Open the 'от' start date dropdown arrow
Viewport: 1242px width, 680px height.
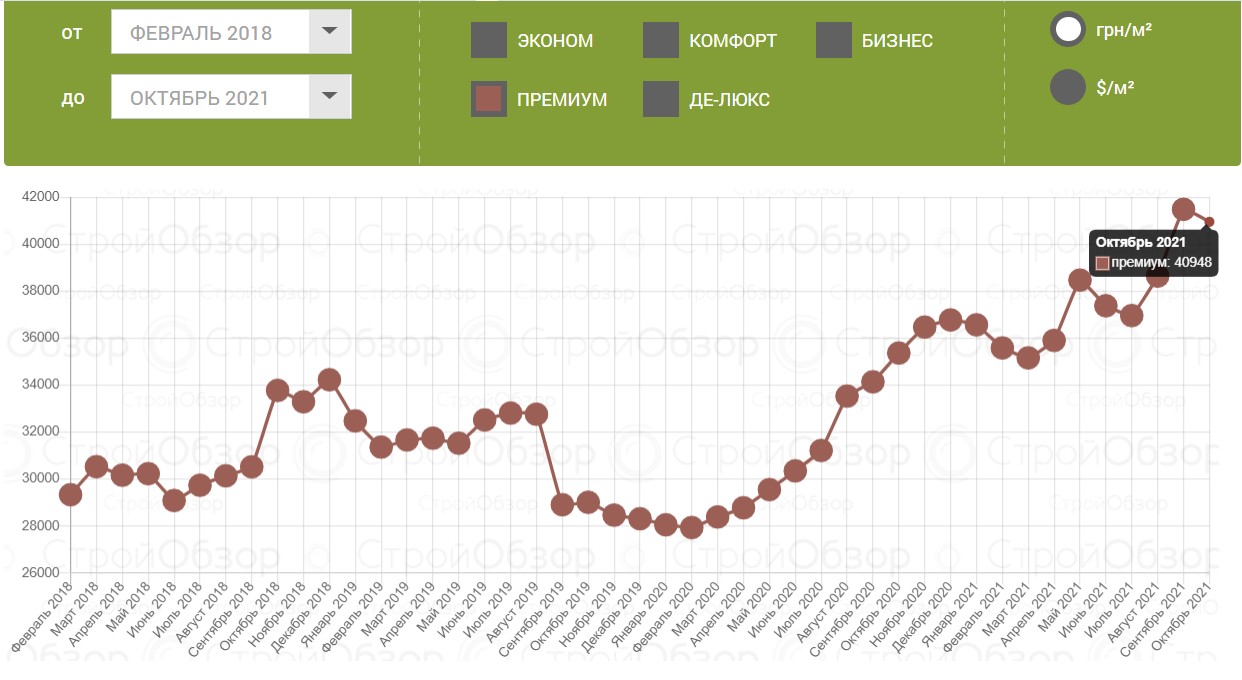click(x=329, y=32)
